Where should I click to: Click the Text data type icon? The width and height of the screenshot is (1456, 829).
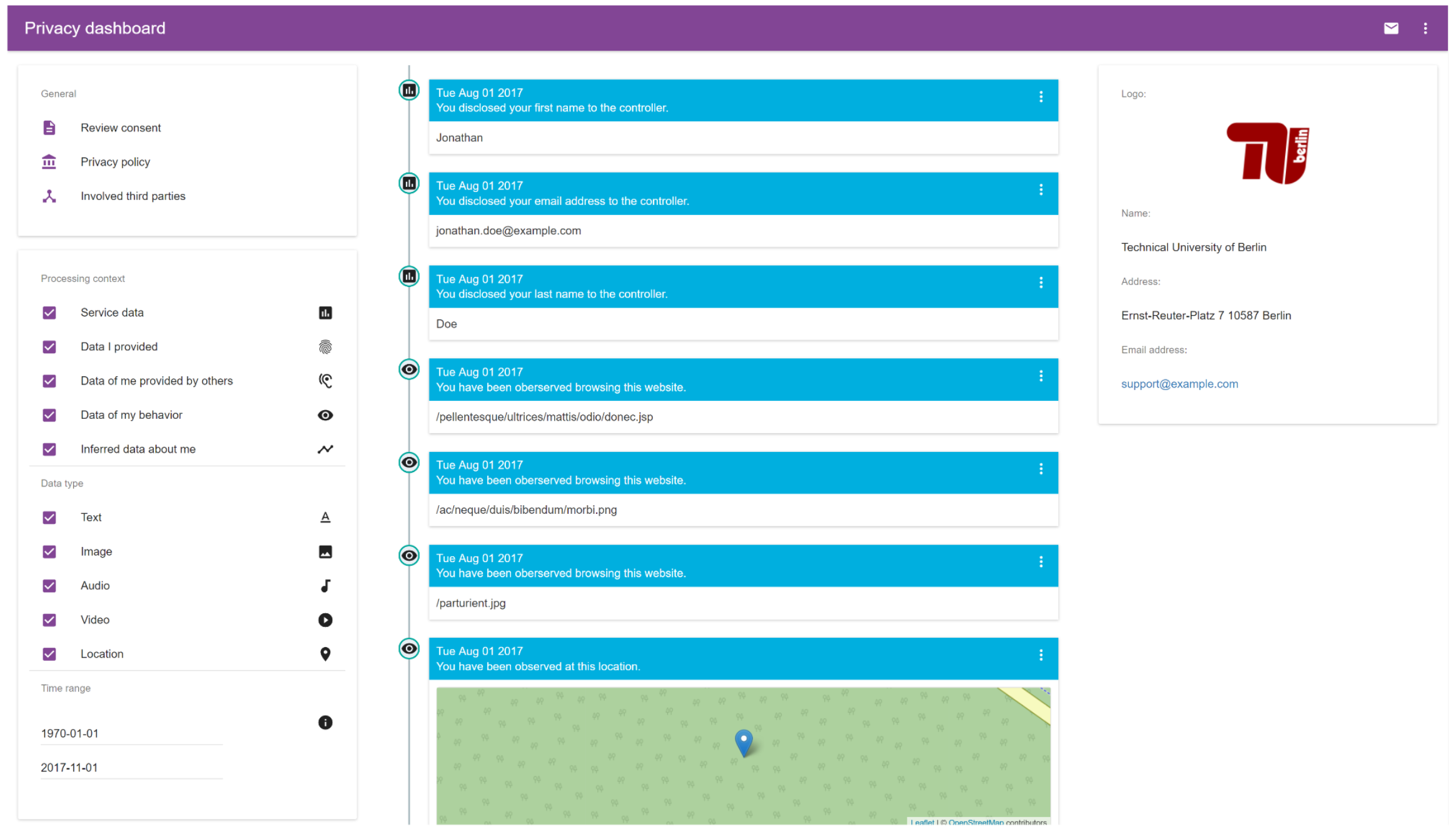325,517
